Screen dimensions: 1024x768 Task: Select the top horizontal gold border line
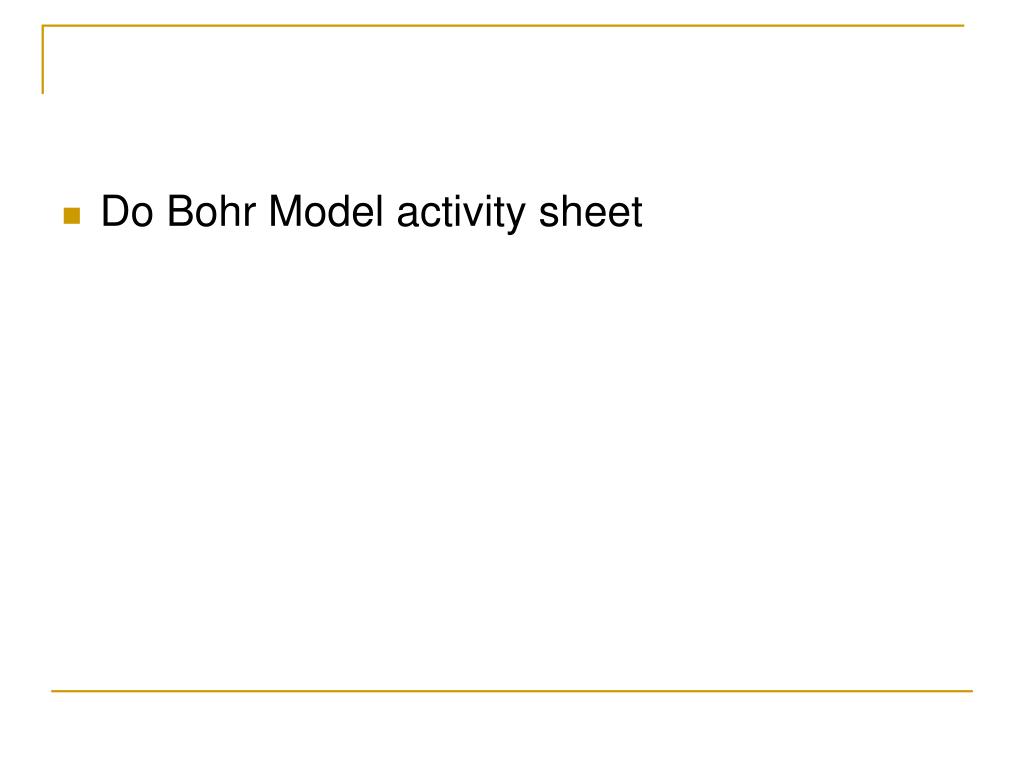click(503, 26)
